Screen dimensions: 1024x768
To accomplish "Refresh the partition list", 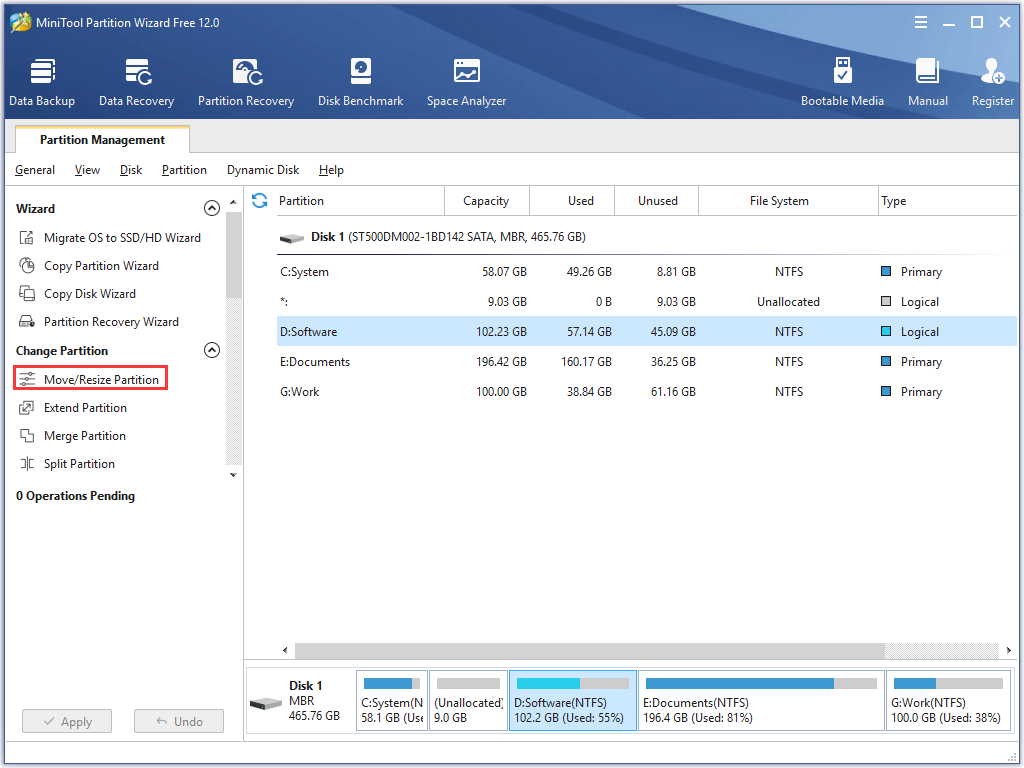I will (x=260, y=200).
